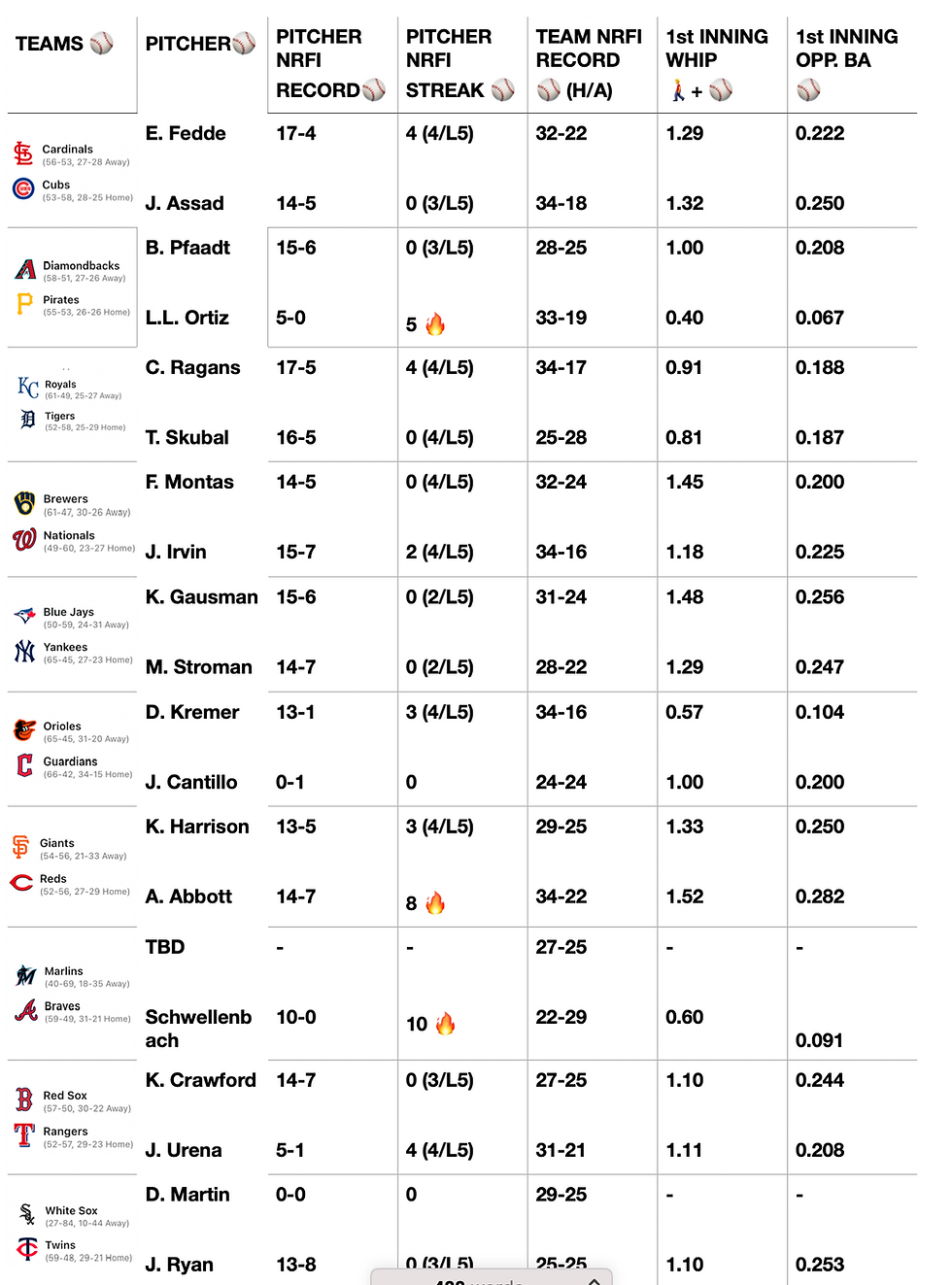Click the baseball icon next to TEAMS
Screen dimensions: 952x1285
(102, 44)
